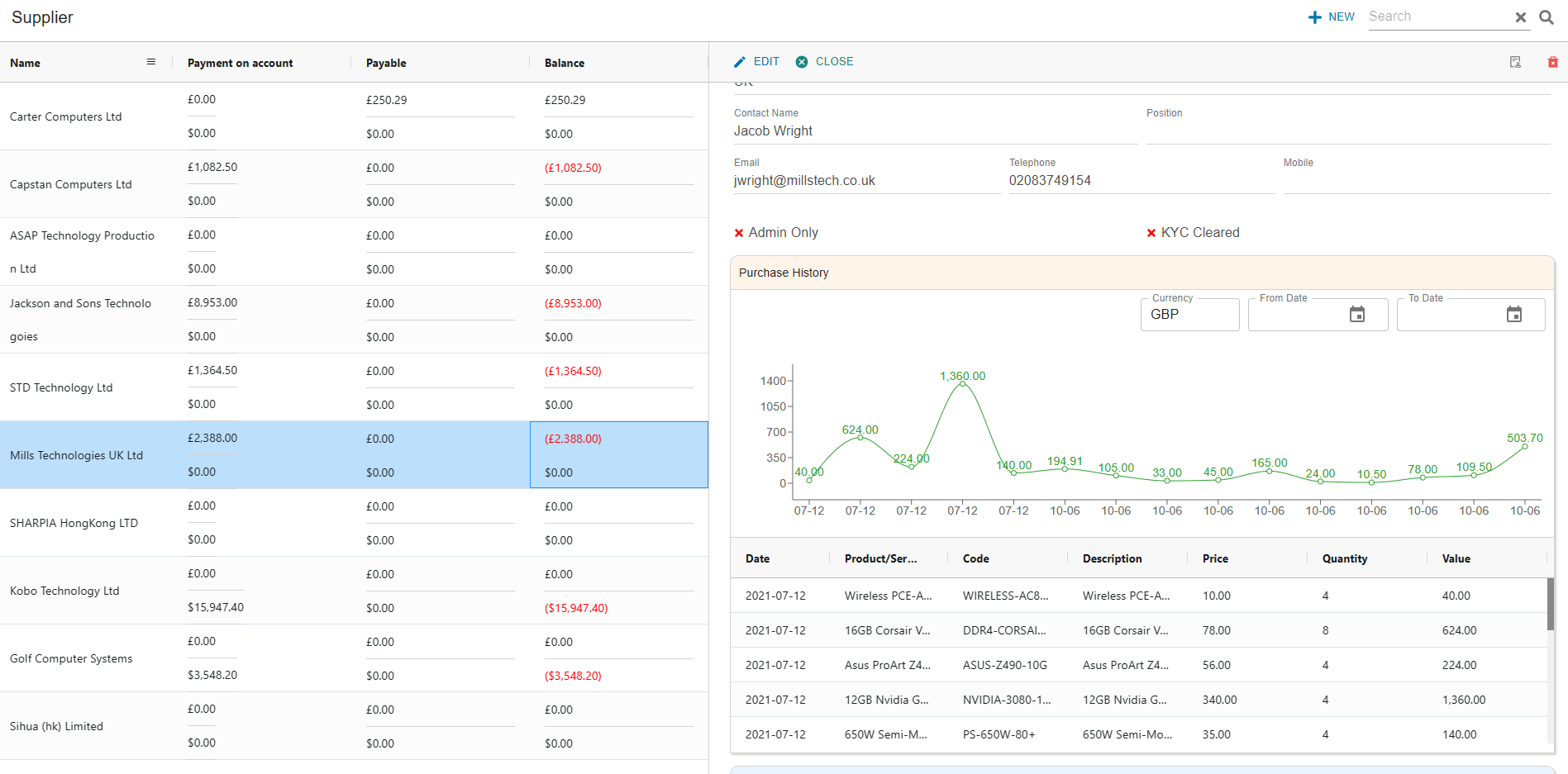Click the EDIT button
The width and height of the screenshot is (1568, 774).
pos(756,62)
